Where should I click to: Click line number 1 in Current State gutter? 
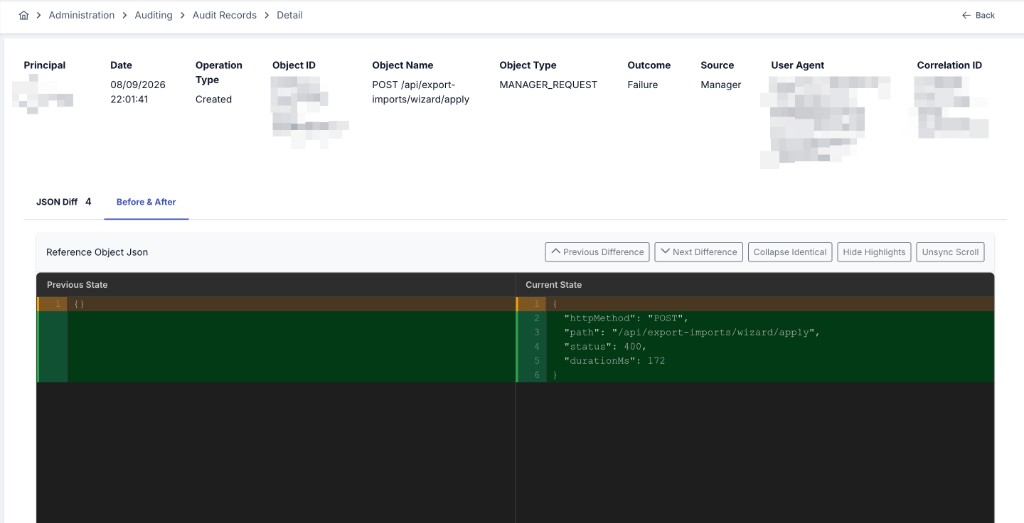(x=536, y=304)
